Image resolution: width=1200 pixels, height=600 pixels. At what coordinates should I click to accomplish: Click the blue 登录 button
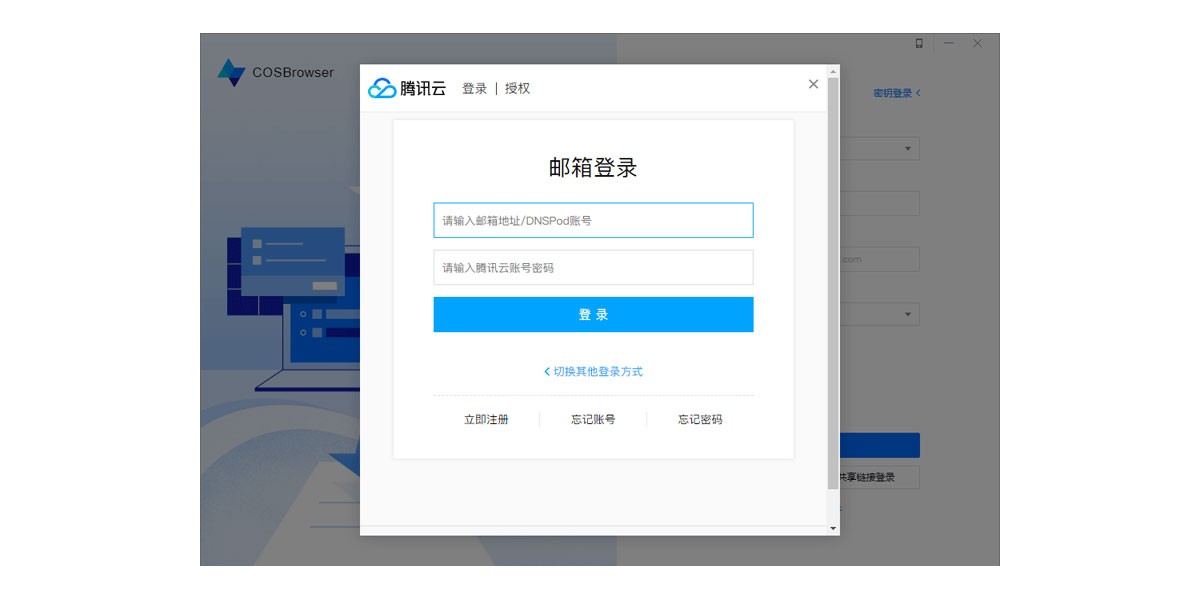(x=593, y=314)
